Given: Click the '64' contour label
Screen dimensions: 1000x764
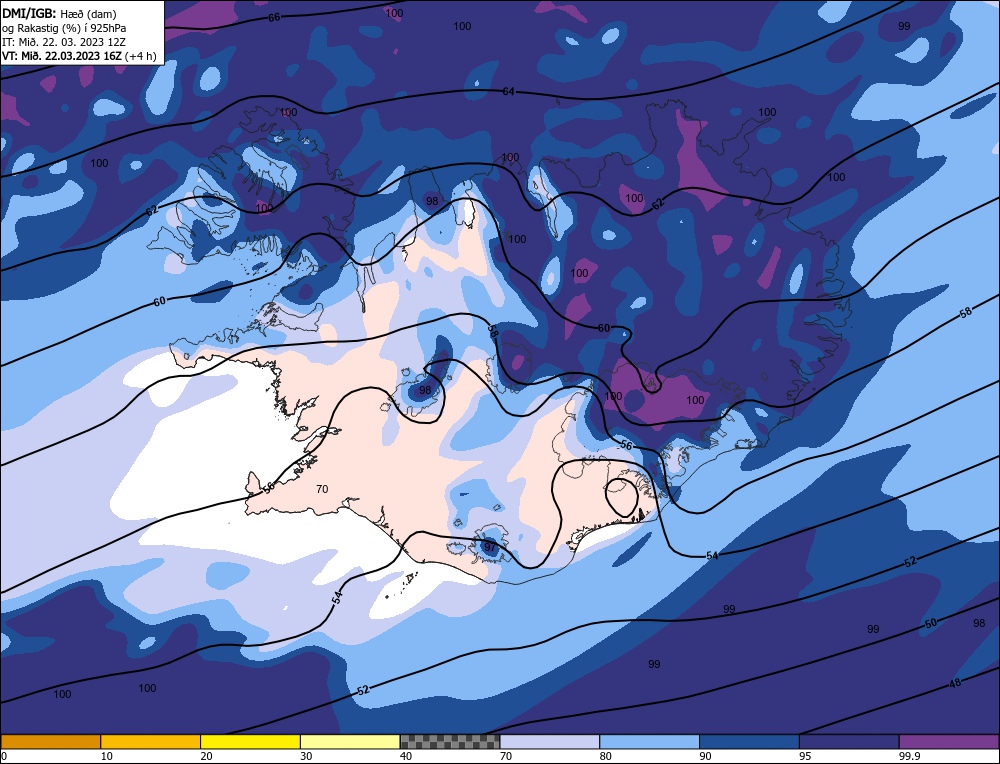Looking at the screenshot, I should click(x=508, y=92).
